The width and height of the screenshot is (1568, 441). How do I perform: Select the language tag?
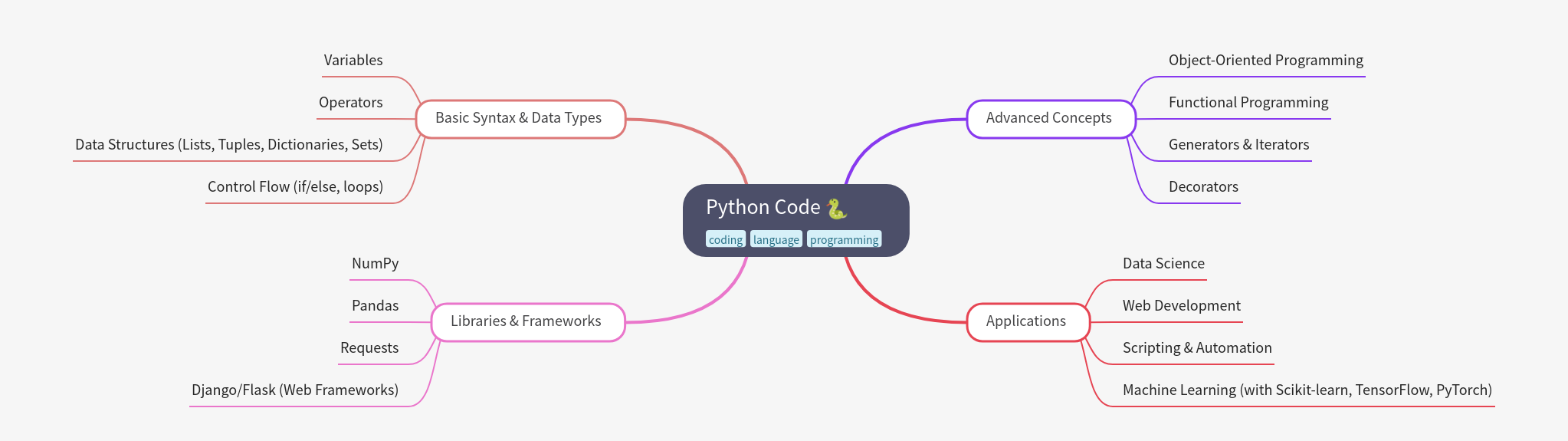(x=776, y=239)
